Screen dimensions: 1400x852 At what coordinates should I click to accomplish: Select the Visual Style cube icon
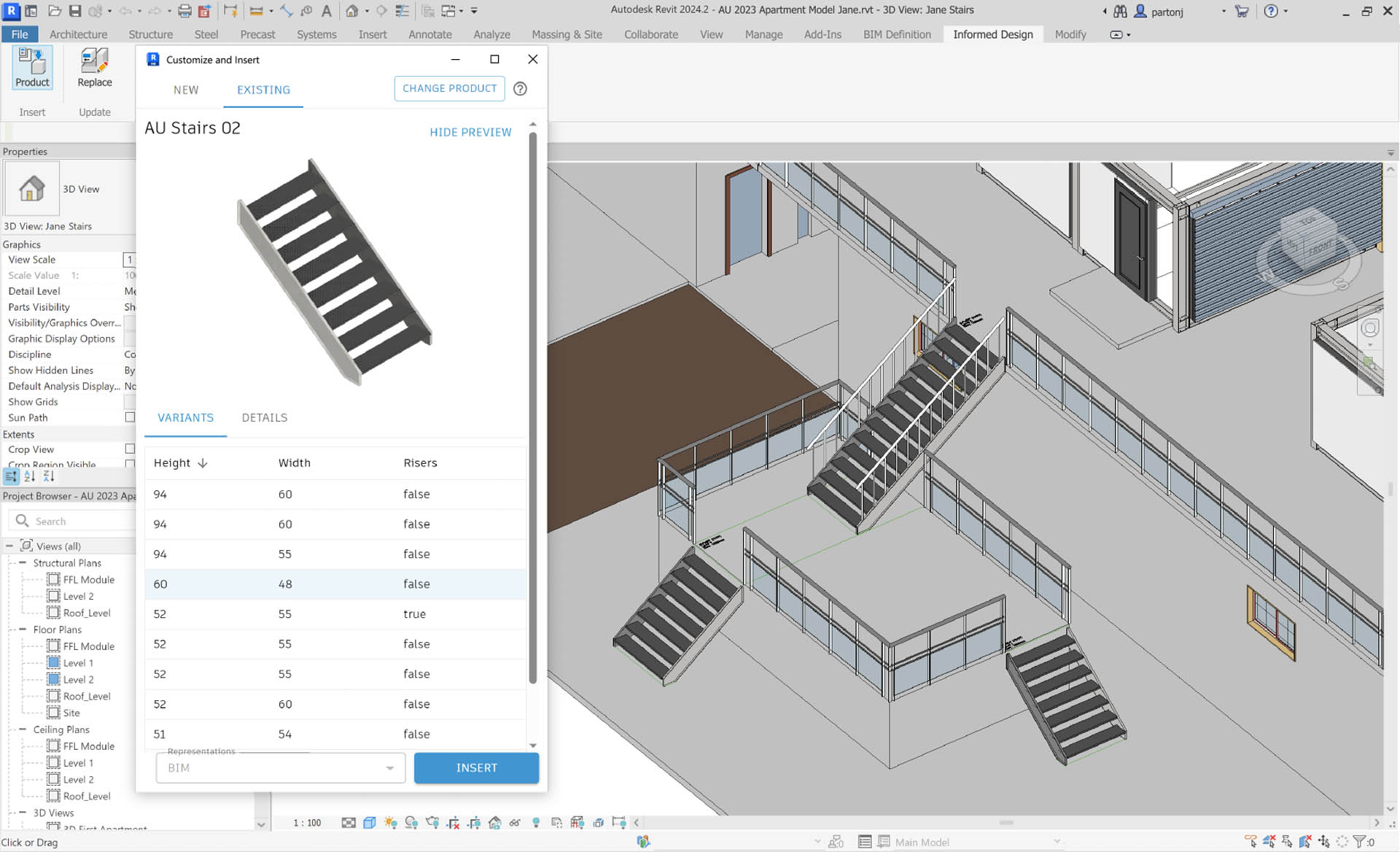[x=370, y=822]
